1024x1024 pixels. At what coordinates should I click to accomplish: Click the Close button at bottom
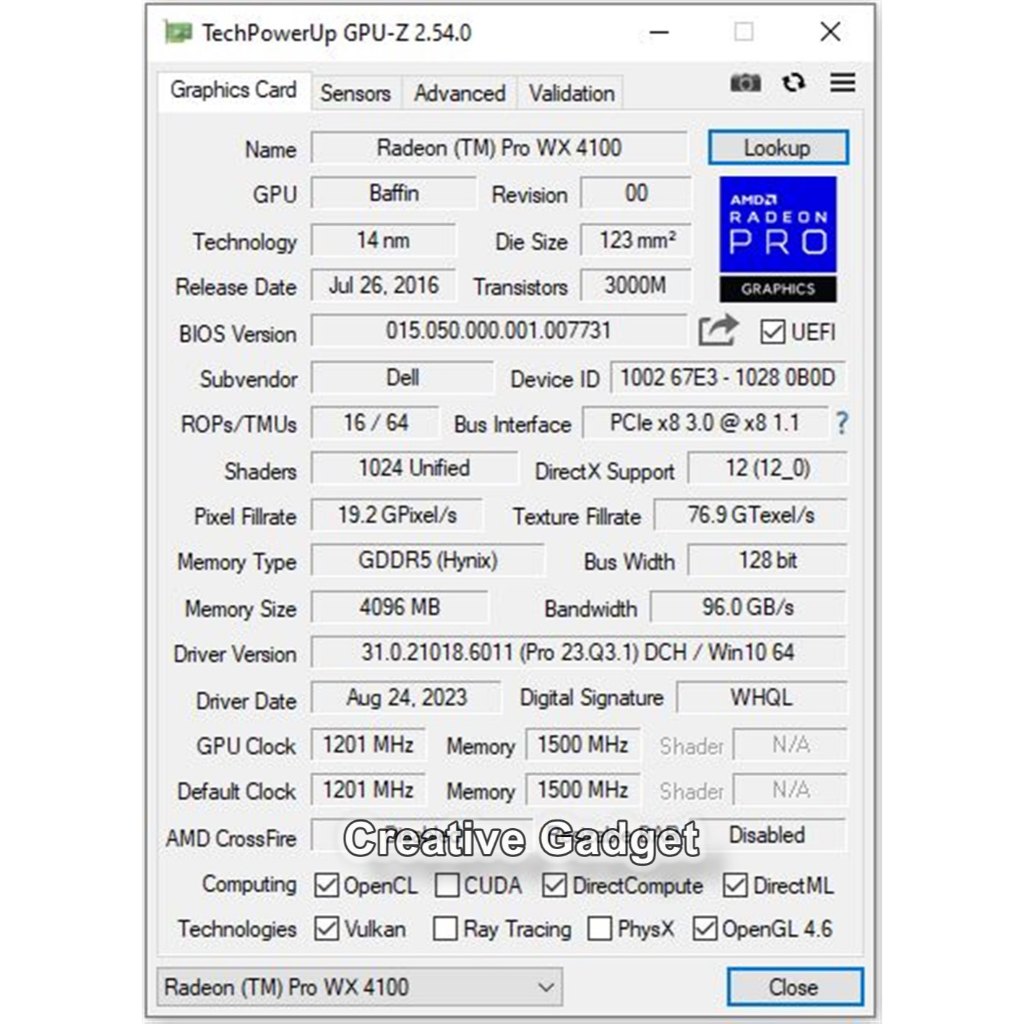click(794, 987)
